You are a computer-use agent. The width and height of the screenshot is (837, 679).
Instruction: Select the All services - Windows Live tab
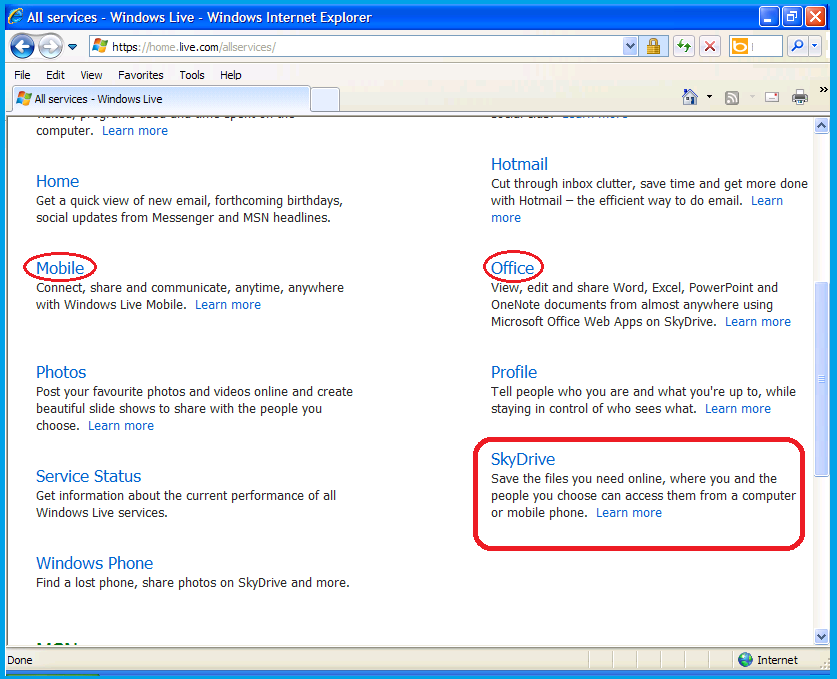coord(160,99)
